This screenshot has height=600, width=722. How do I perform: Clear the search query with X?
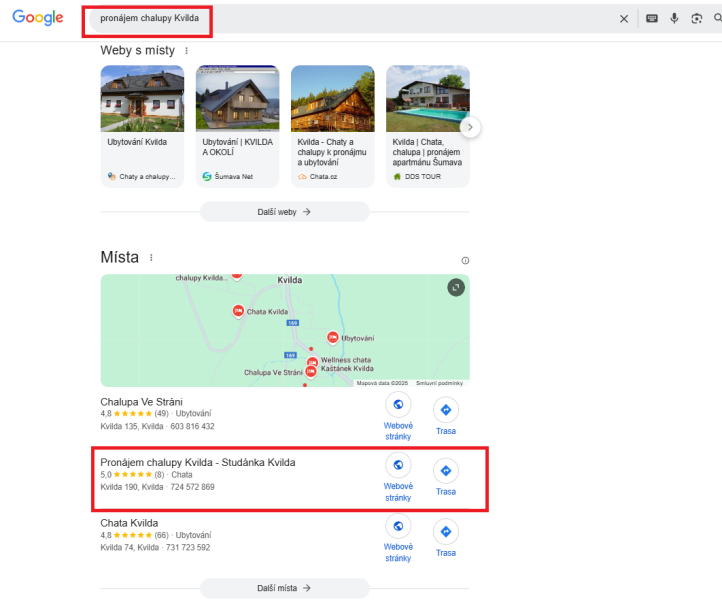624,19
